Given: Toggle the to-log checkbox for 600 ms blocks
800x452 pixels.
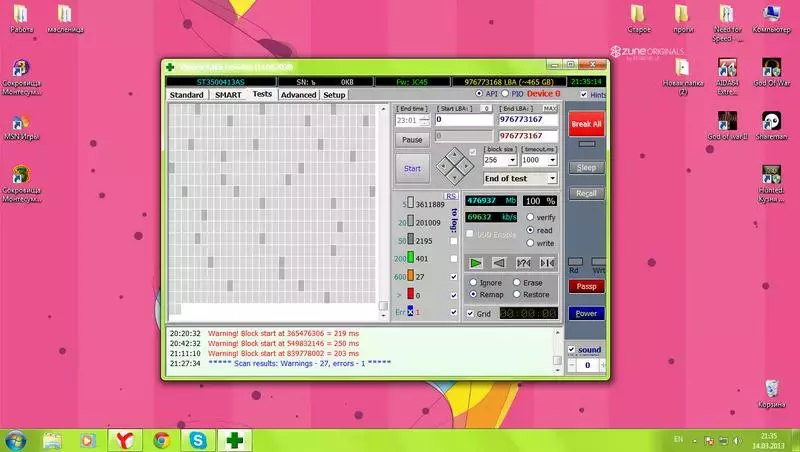Looking at the screenshot, I should tap(454, 277).
